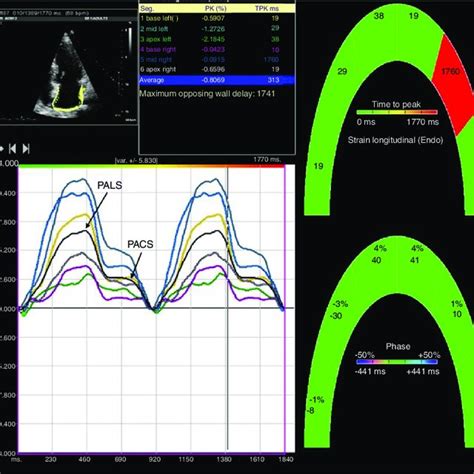Click the Time to peak color scale

(x=397, y=112)
